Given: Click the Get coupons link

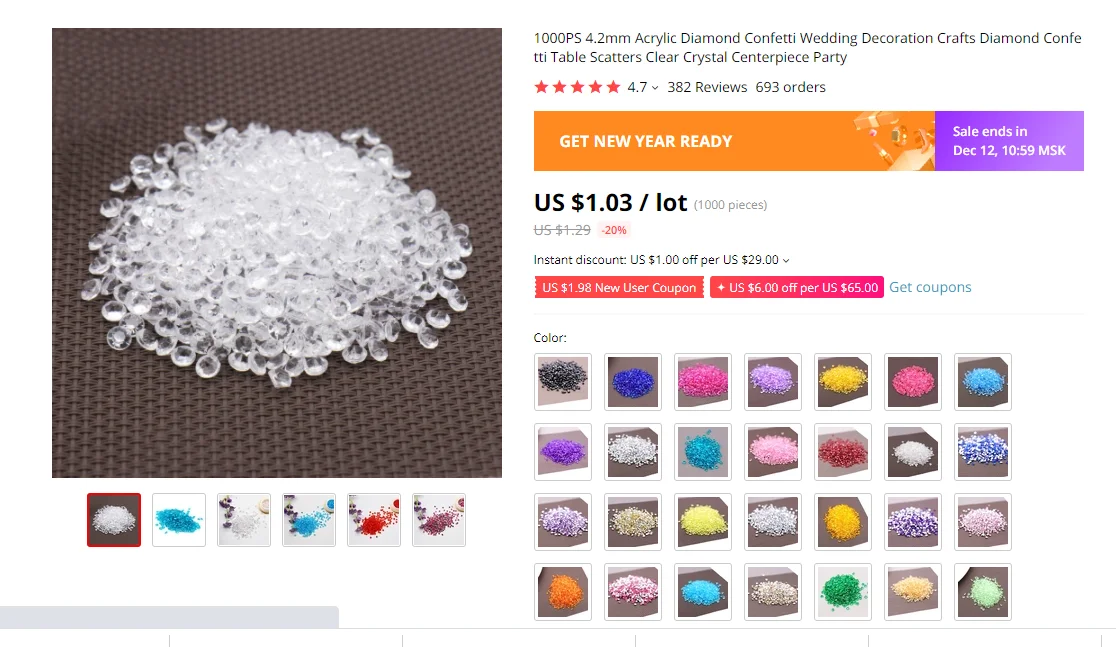Looking at the screenshot, I should tap(930, 287).
